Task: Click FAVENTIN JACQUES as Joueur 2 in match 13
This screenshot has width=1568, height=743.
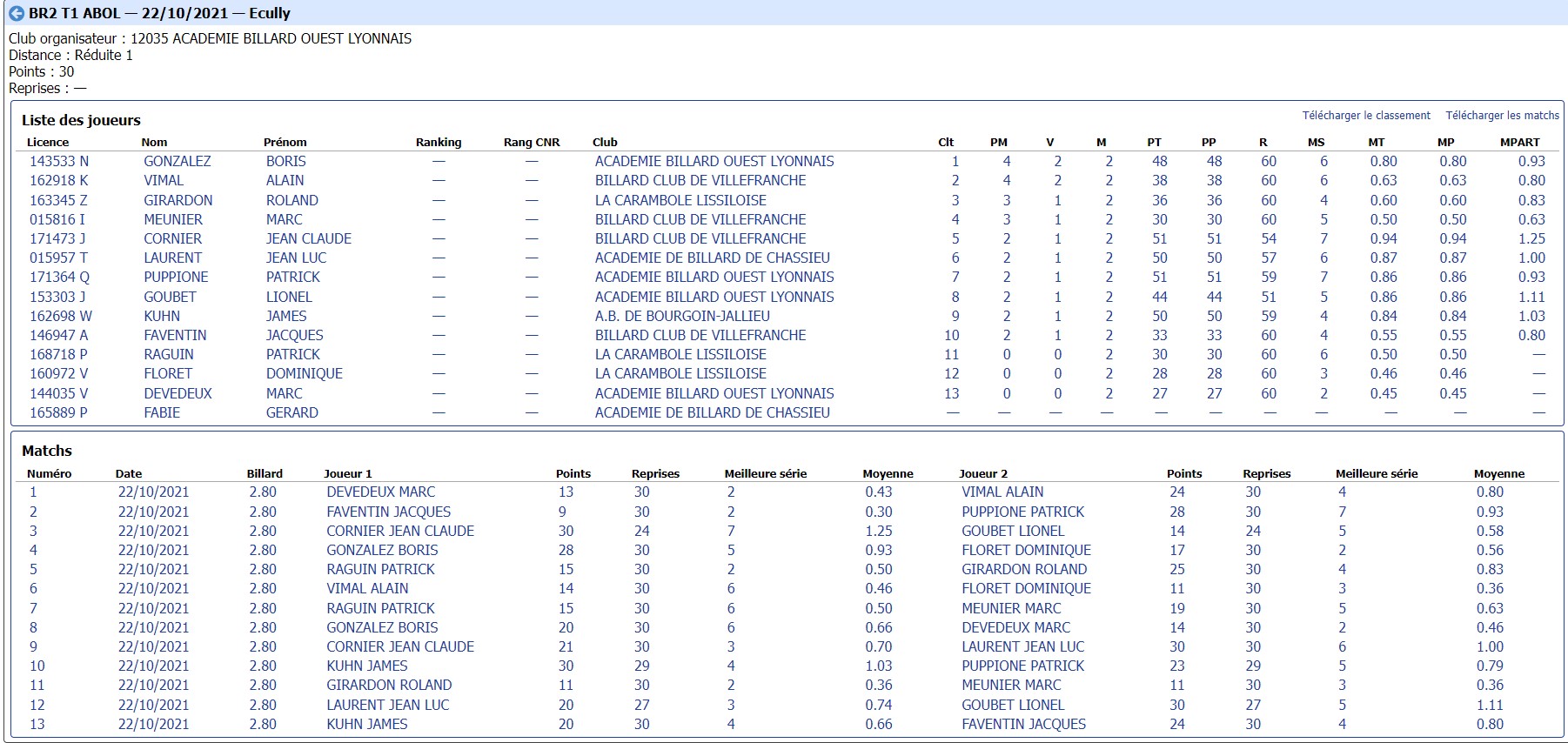Action: pyautogui.click(x=1023, y=724)
